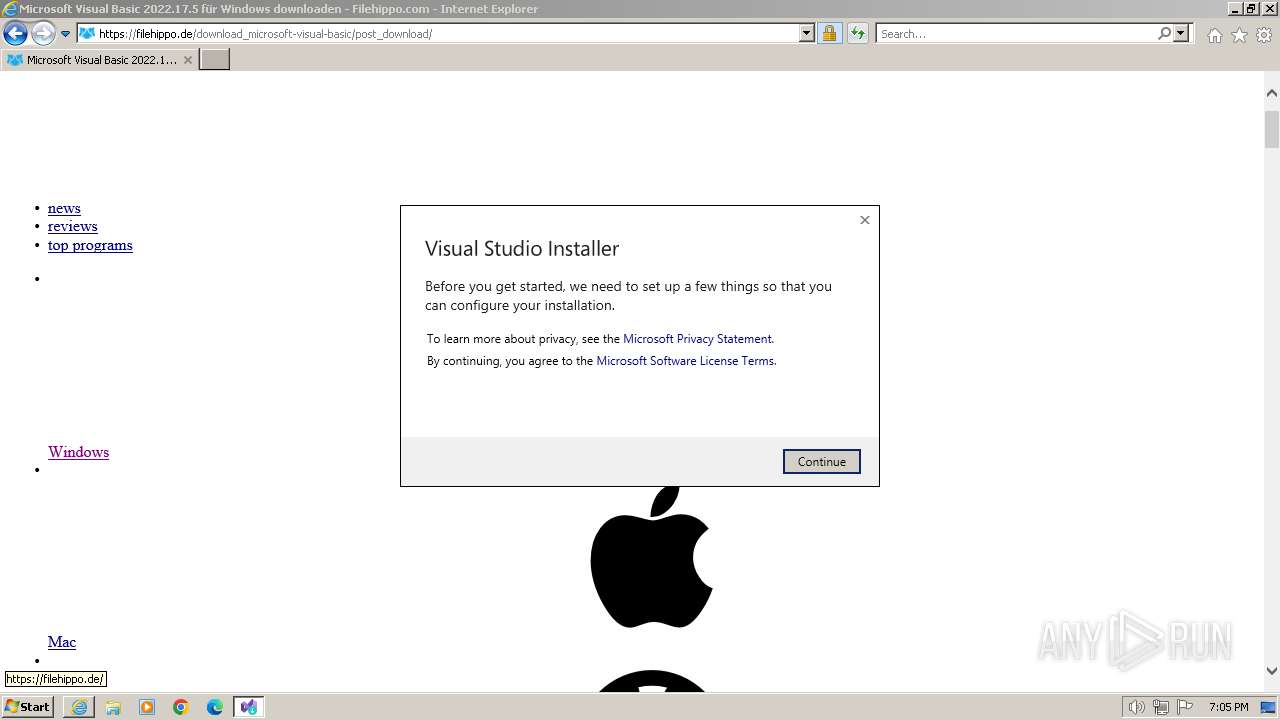Open the Microsoft Software License Terms link
The image size is (1280, 720).
[x=685, y=361]
